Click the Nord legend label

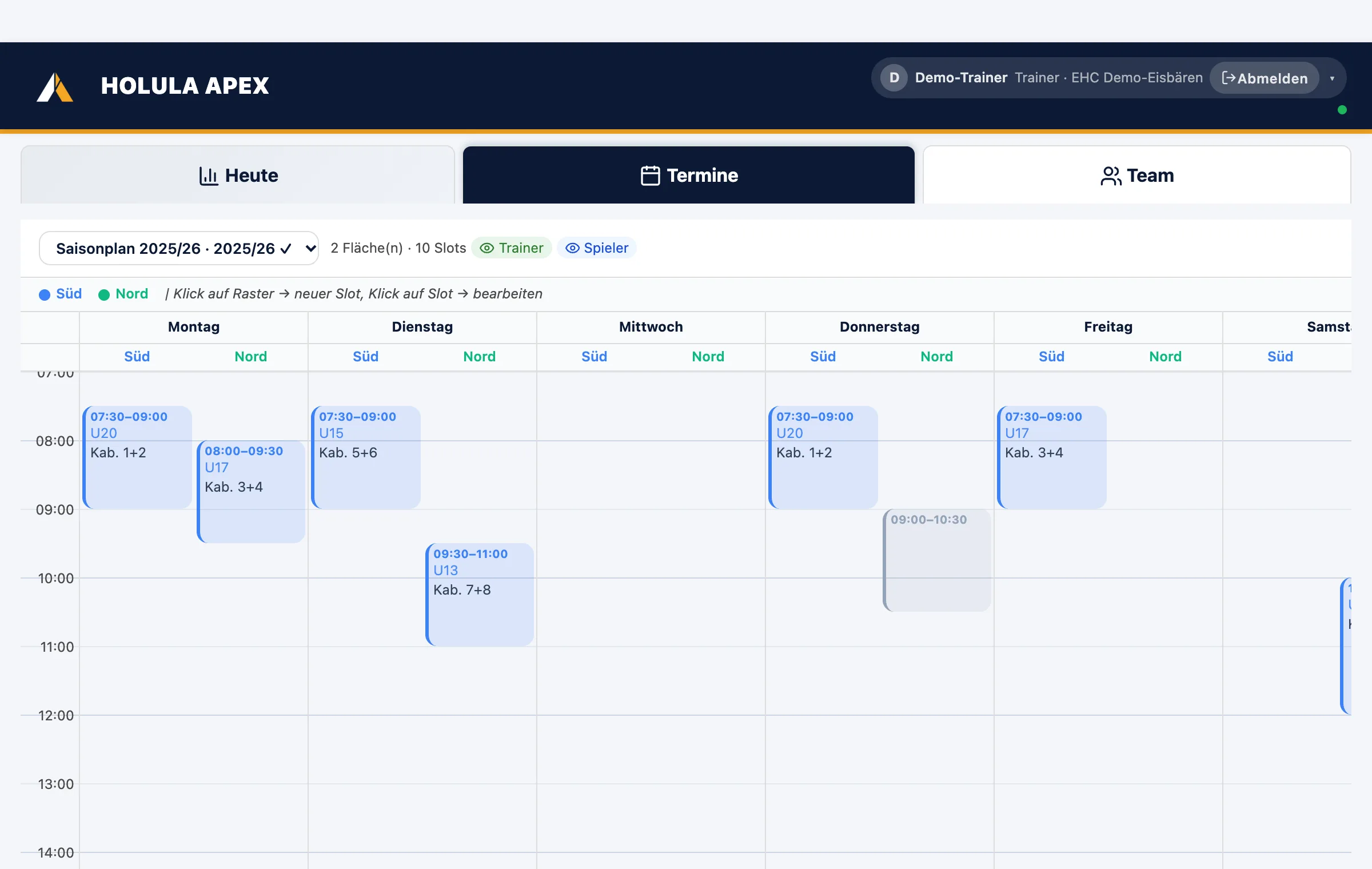pos(132,294)
